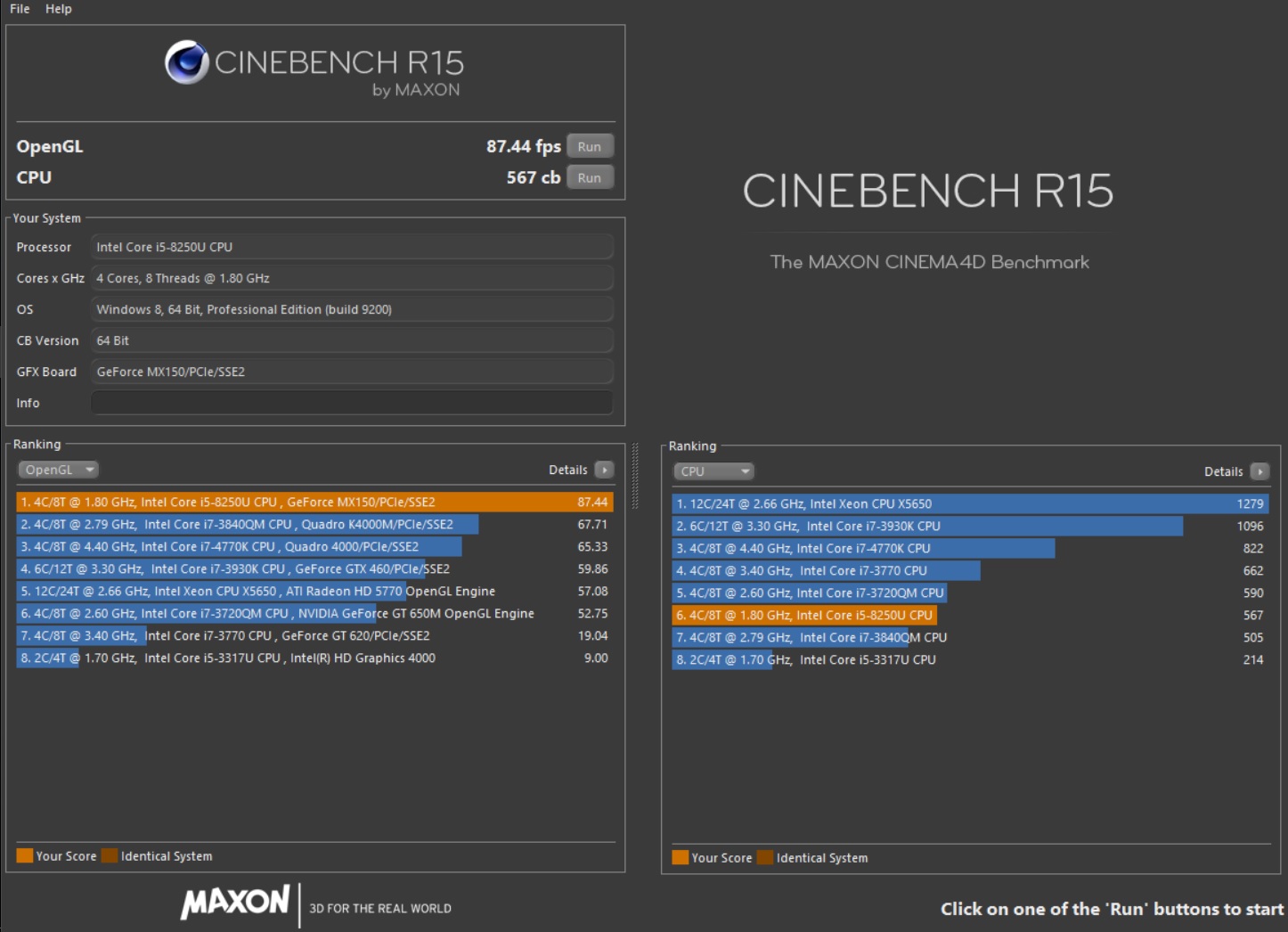Select OpenGL rank 2 i7-3840QM Quadro K4000M row
Screen dimensions: 1288x932
point(314,524)
